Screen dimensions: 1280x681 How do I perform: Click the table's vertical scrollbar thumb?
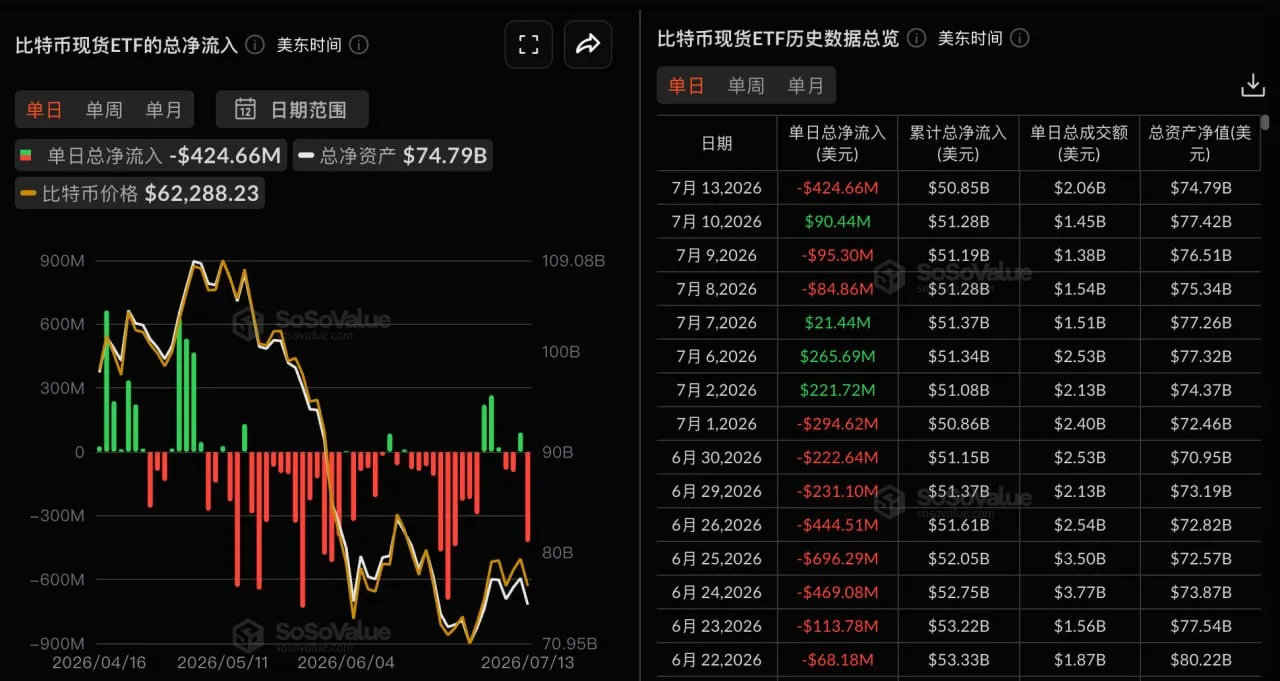(x=1265, y=122)
